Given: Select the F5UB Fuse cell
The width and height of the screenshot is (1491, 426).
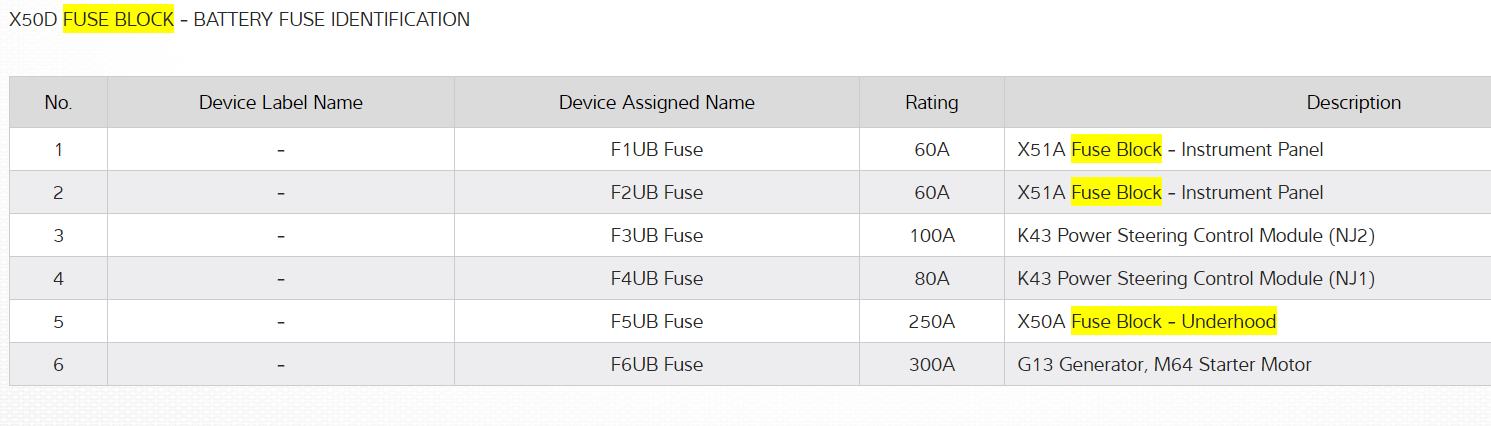Looking at the screenshot, I should pos(656,322).
